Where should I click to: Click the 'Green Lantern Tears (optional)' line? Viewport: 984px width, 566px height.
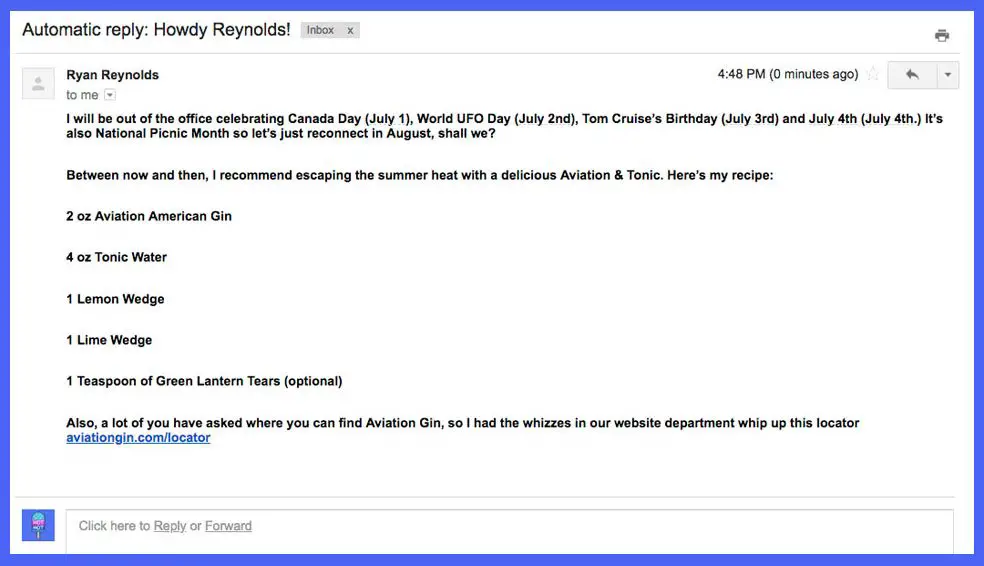tap(204, 382)
